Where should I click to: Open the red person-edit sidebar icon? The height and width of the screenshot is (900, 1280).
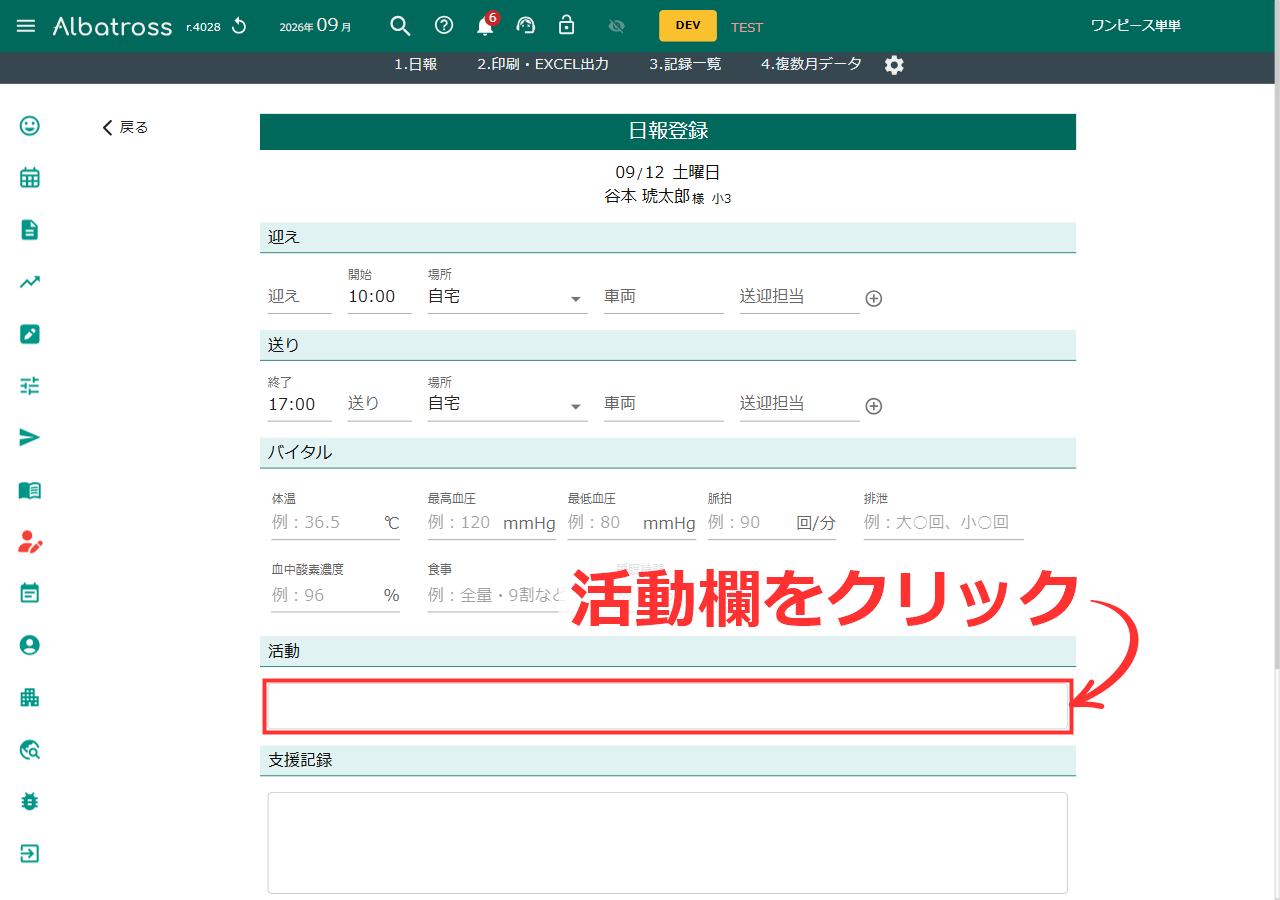pos(30,542)
